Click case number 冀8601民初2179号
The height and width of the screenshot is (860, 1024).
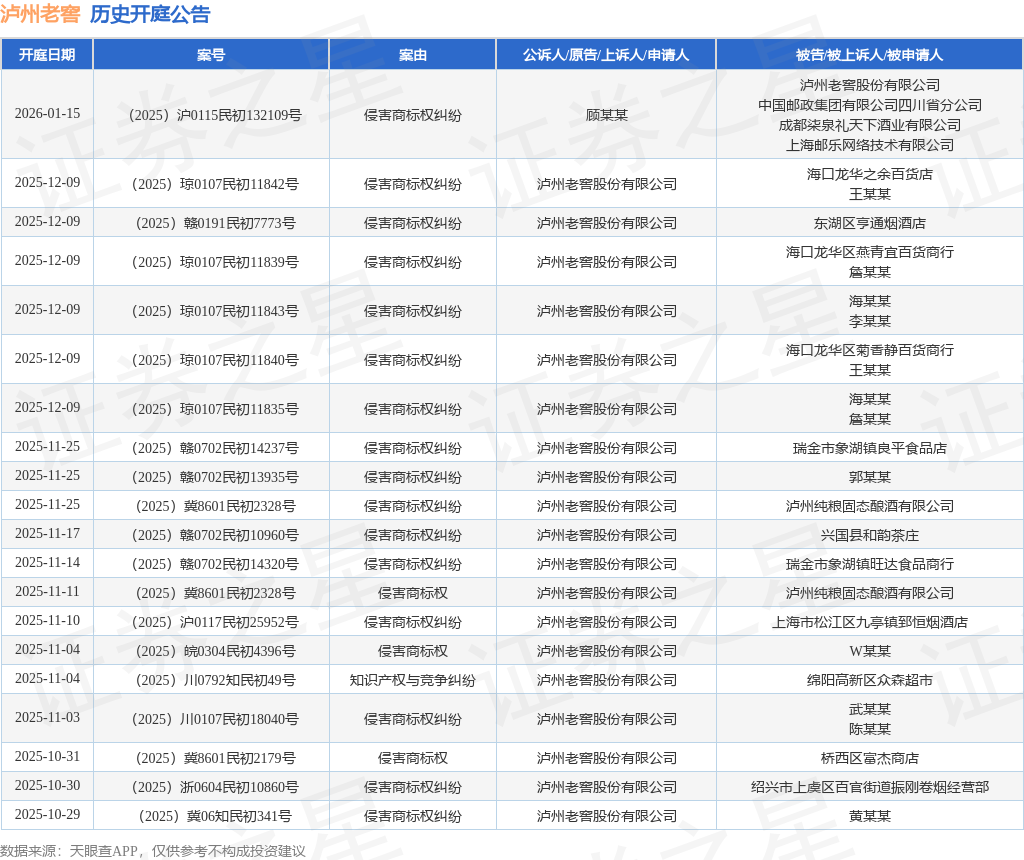point(215,758)
